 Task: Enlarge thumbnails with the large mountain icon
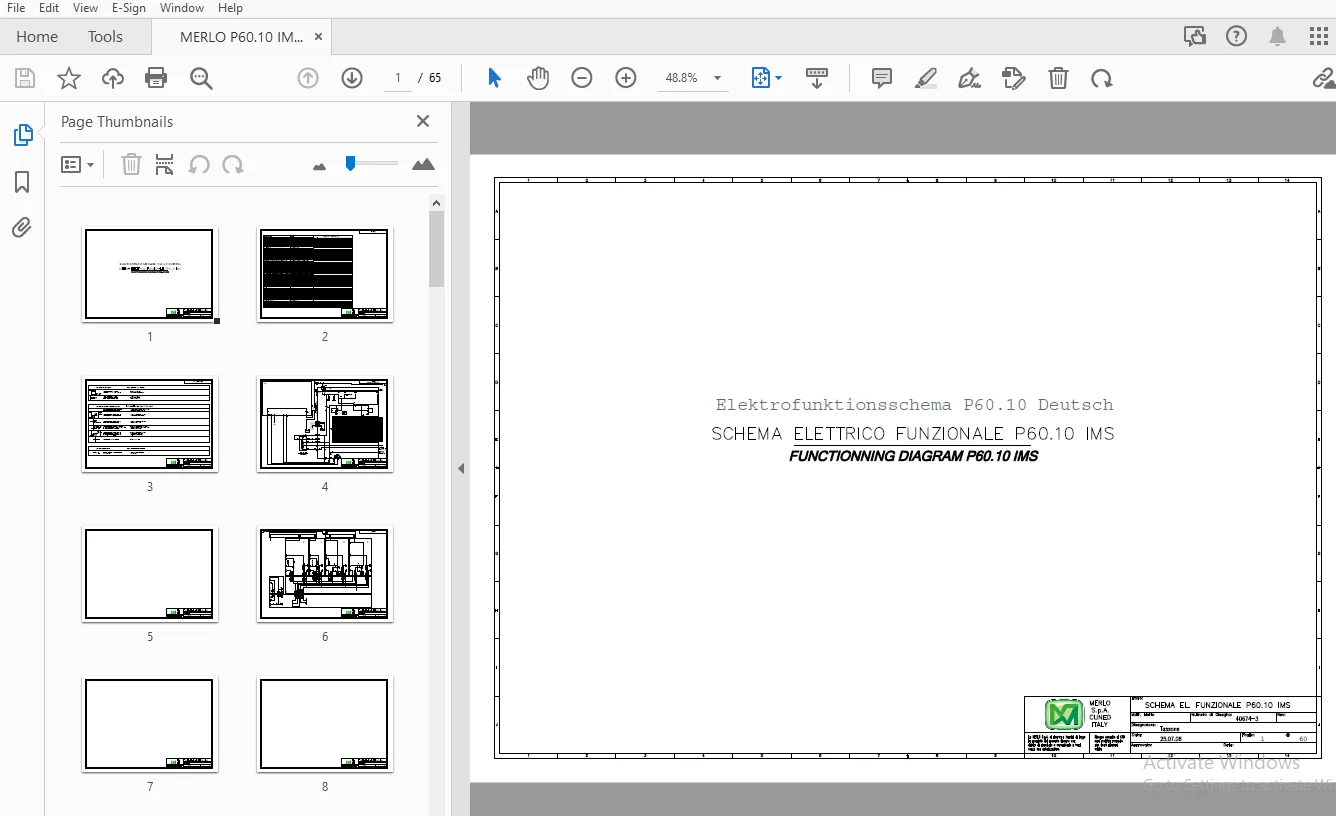coord(423,164)
